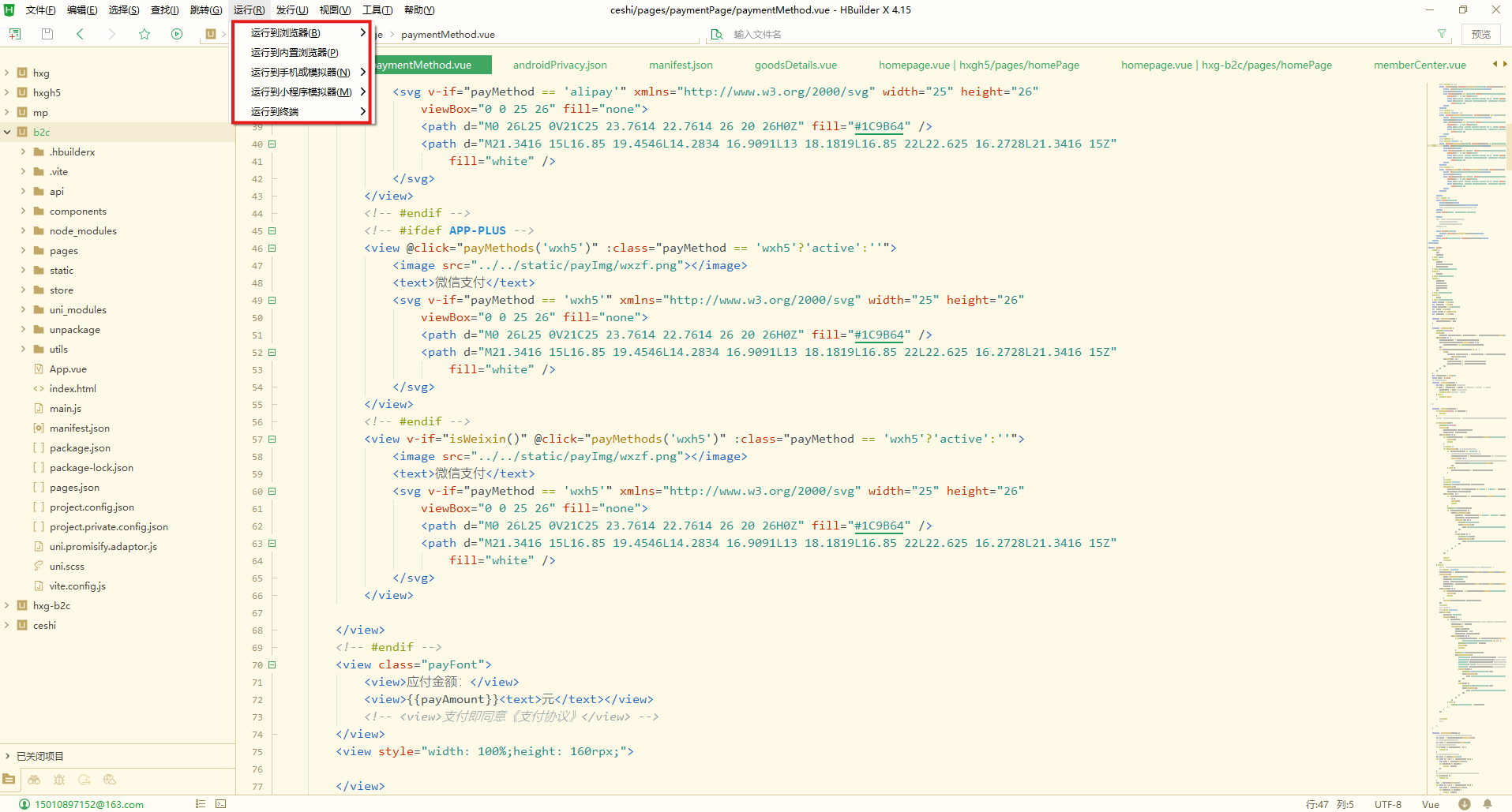Open vite.config.js in the project tree
The height and width of the screenshot is (812, 1512).
77,586
